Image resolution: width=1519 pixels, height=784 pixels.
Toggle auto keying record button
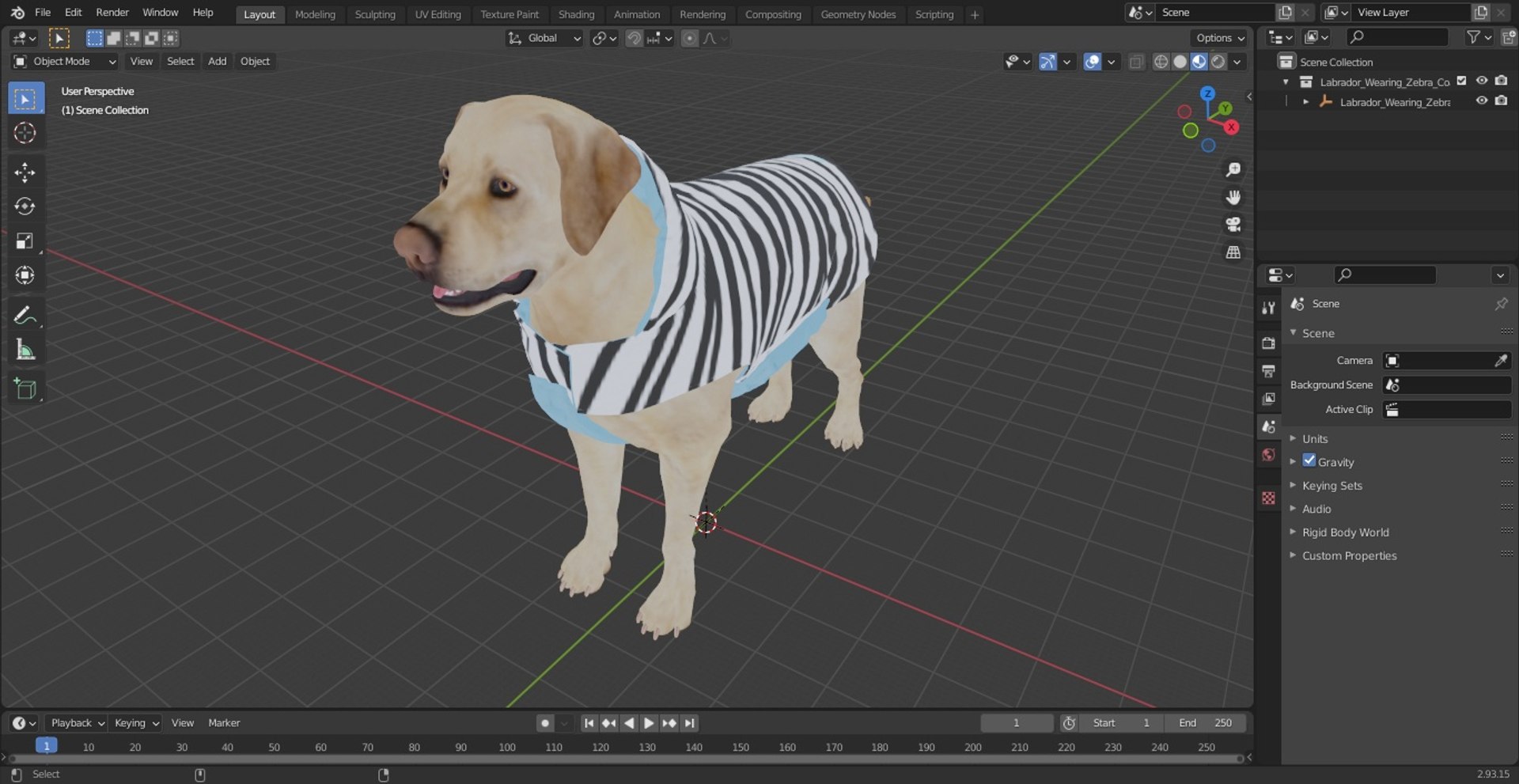[x=545, y=723]
